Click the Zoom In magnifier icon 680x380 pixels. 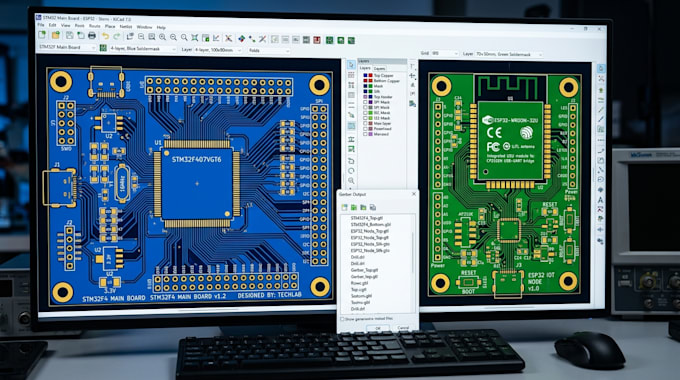(x=162, y=37)
